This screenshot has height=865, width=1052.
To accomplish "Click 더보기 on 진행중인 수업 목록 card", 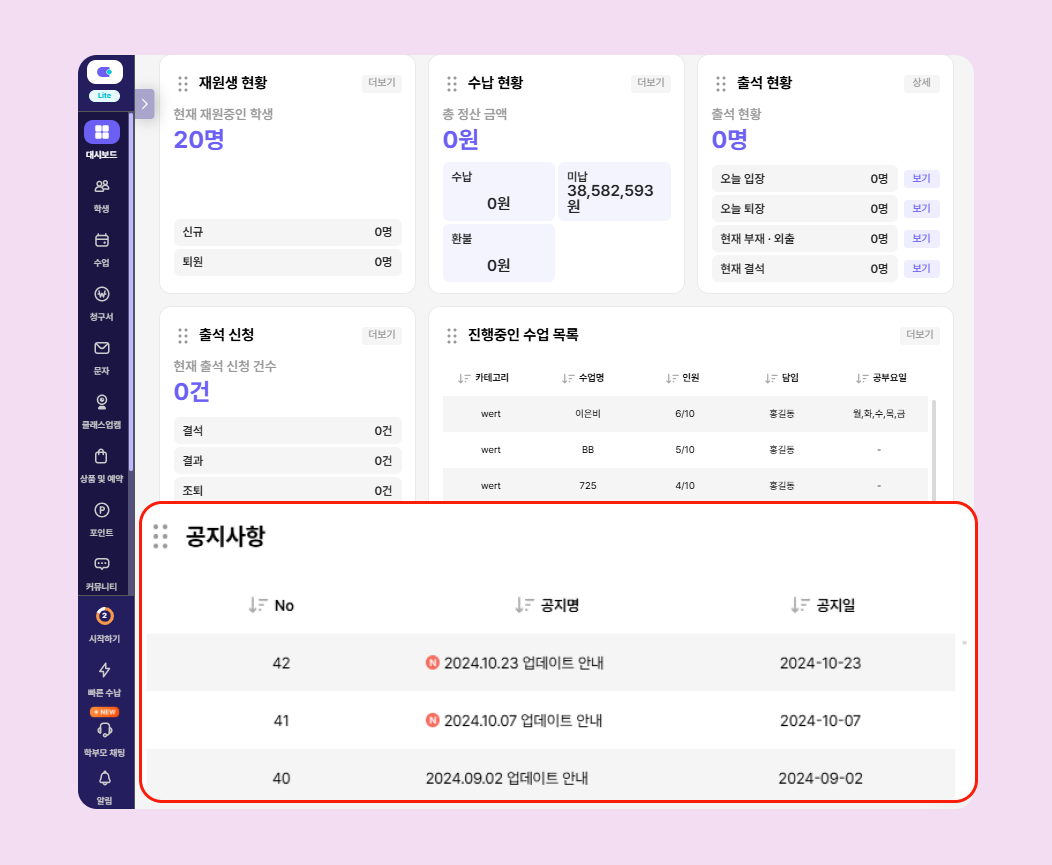I will pyautogui.click(x=920, y=334).
